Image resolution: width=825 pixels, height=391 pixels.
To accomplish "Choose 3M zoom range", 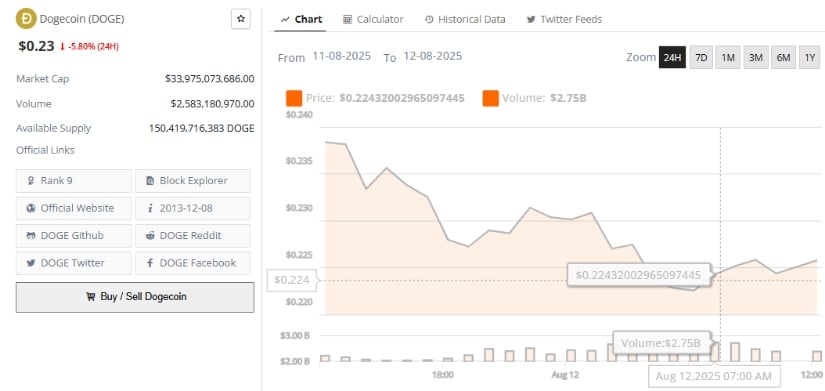I will pyautogui.click(x=756, y=57).
